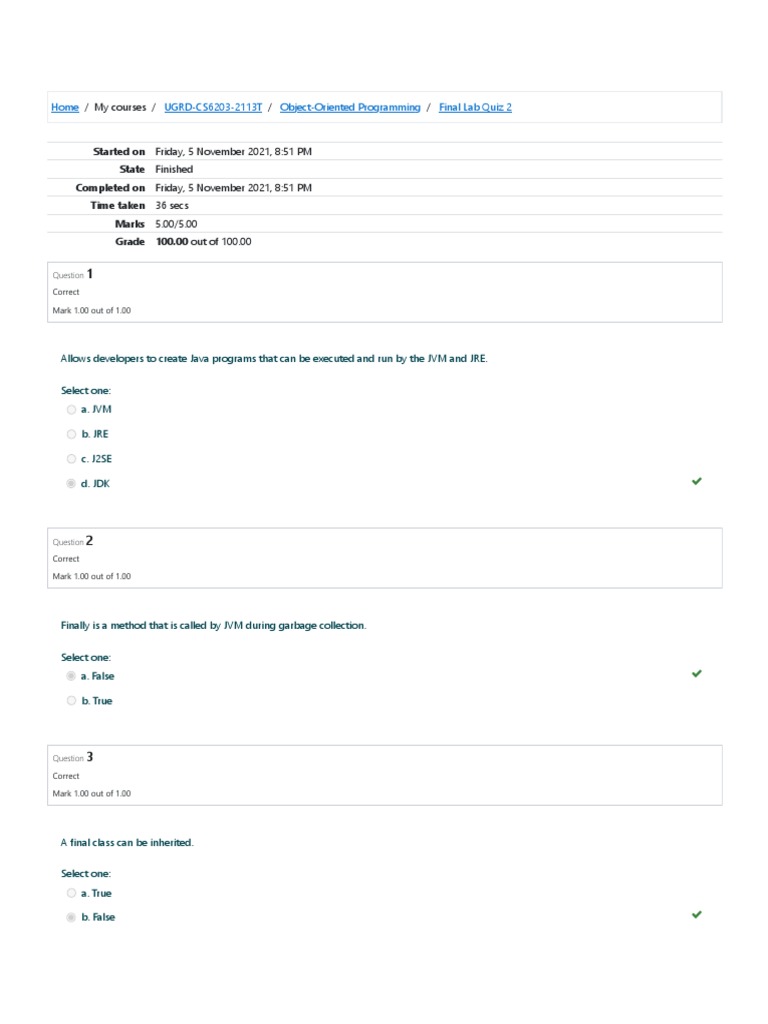Open the UGRD-CS6203-2113T course link
This screenshot has width=768, height=1024.
click(x=213, y=107)
